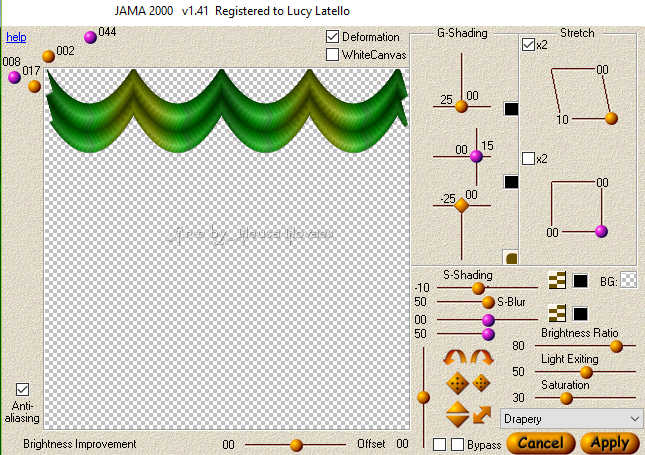
Task: Click the S-Blur row stripe pattern icon
Action: tap(558, 314)
